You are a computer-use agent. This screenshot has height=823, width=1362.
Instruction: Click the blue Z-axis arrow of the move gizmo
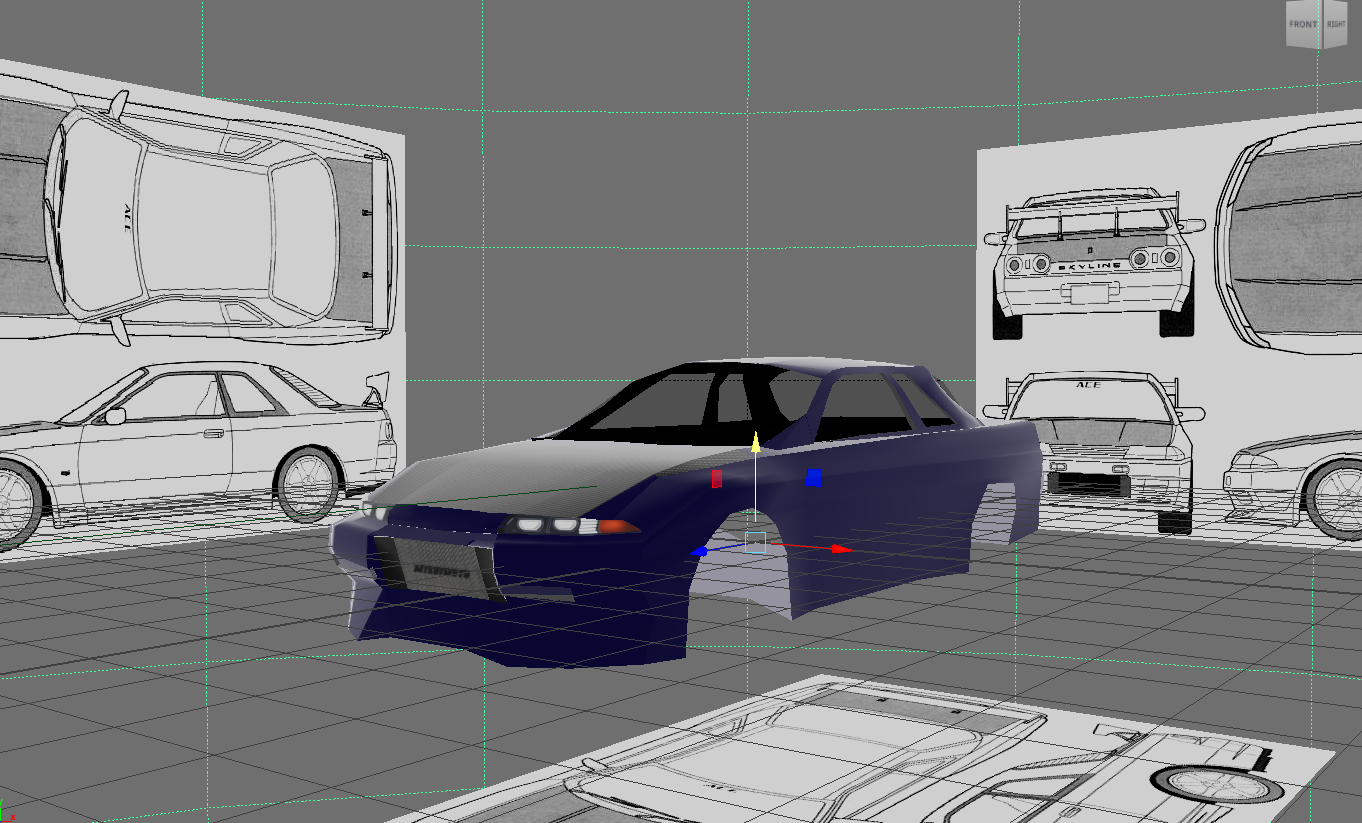coord(701,551)
